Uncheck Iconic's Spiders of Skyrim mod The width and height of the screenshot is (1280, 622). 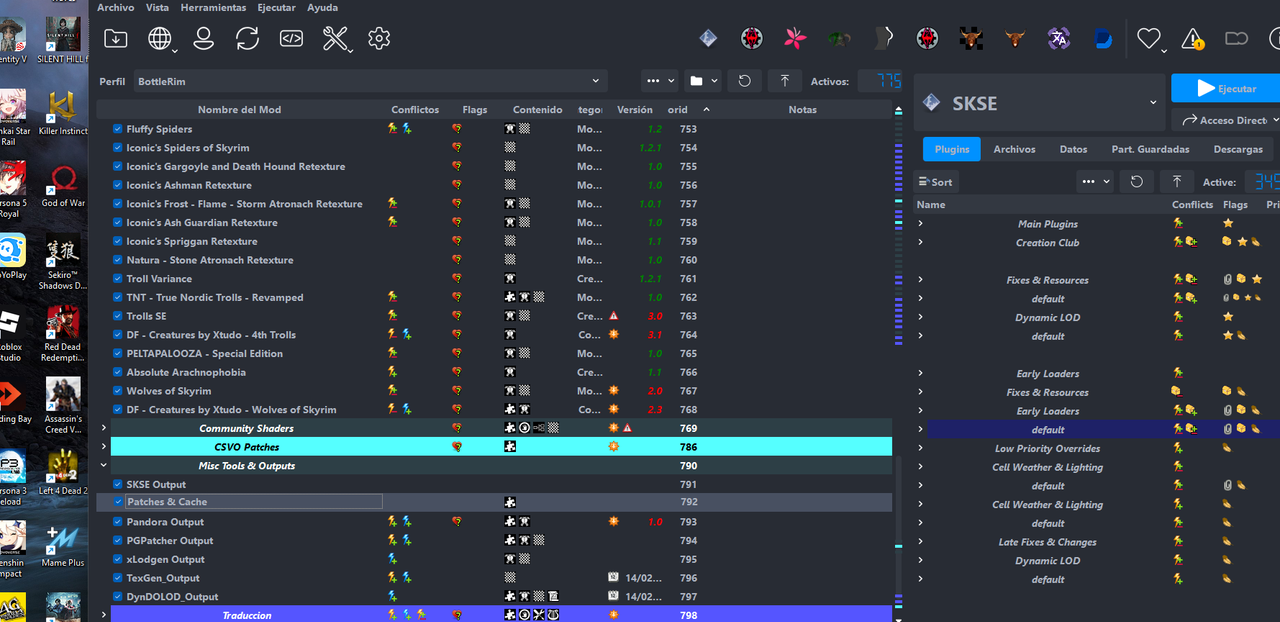pyautogui.click(x=118, y=148)
